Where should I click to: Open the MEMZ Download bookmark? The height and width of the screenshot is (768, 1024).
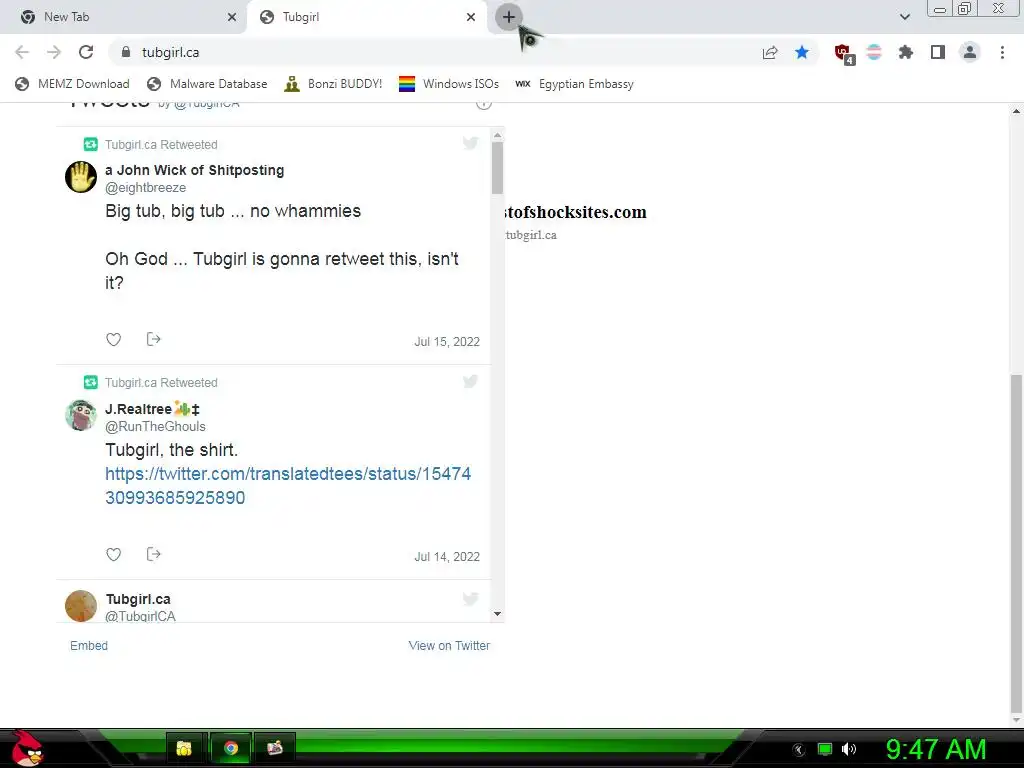coord(72,84)
